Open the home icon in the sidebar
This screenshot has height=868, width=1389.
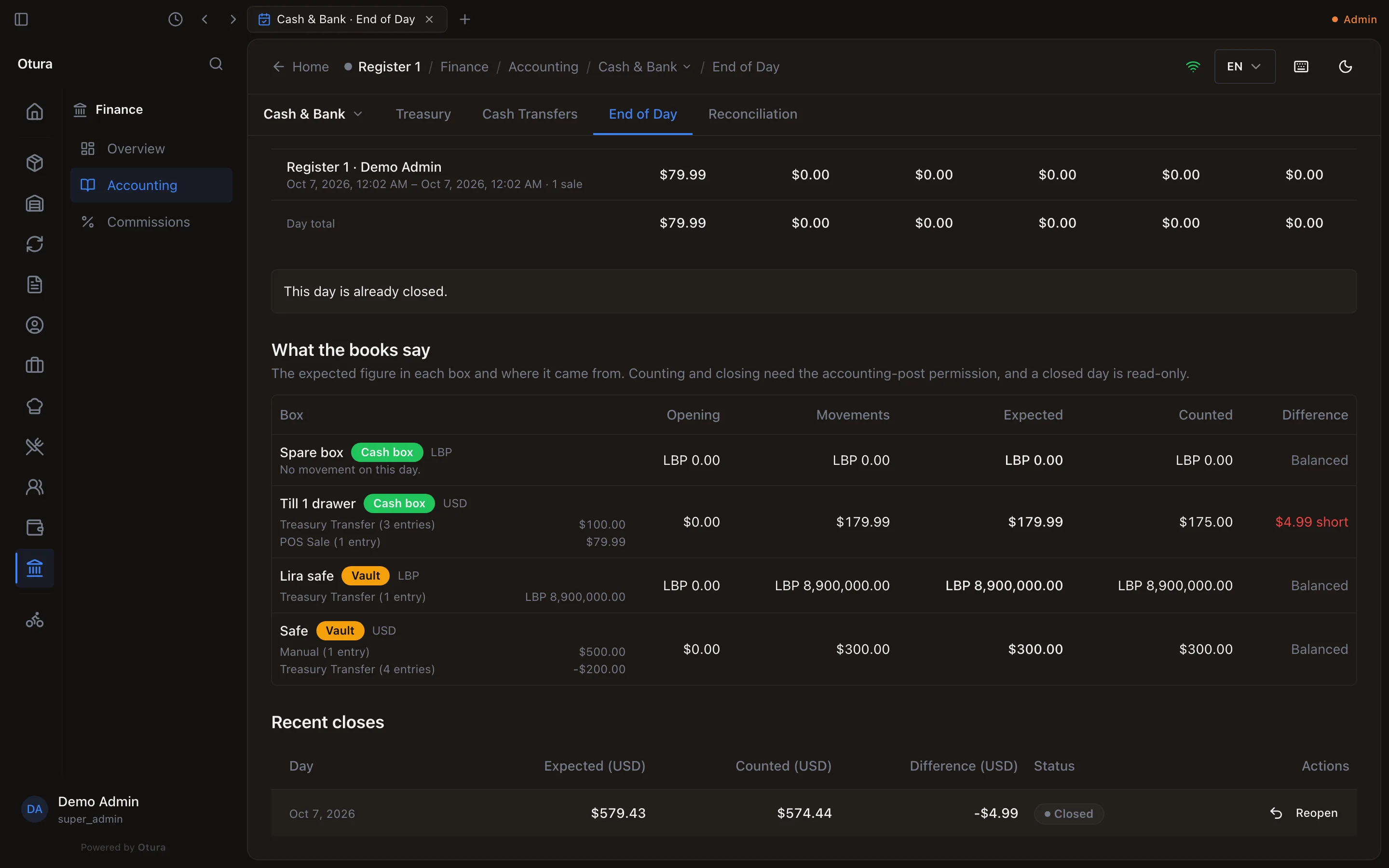34,111
